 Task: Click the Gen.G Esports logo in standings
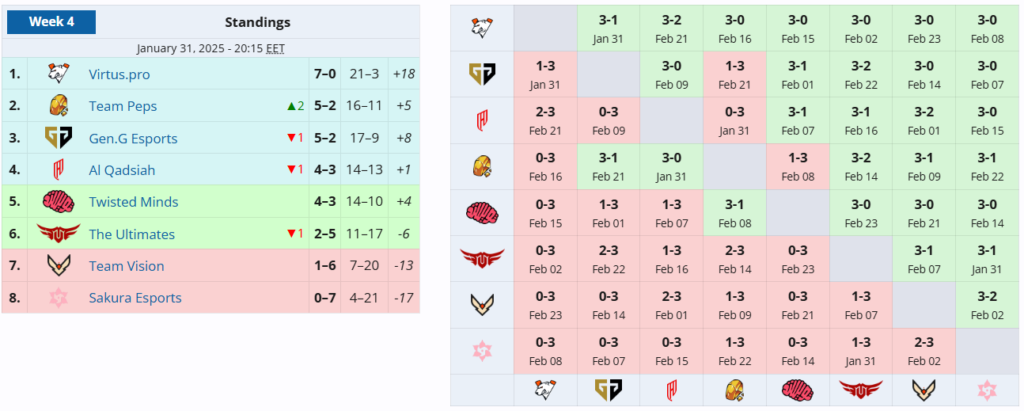coord(58,138)
